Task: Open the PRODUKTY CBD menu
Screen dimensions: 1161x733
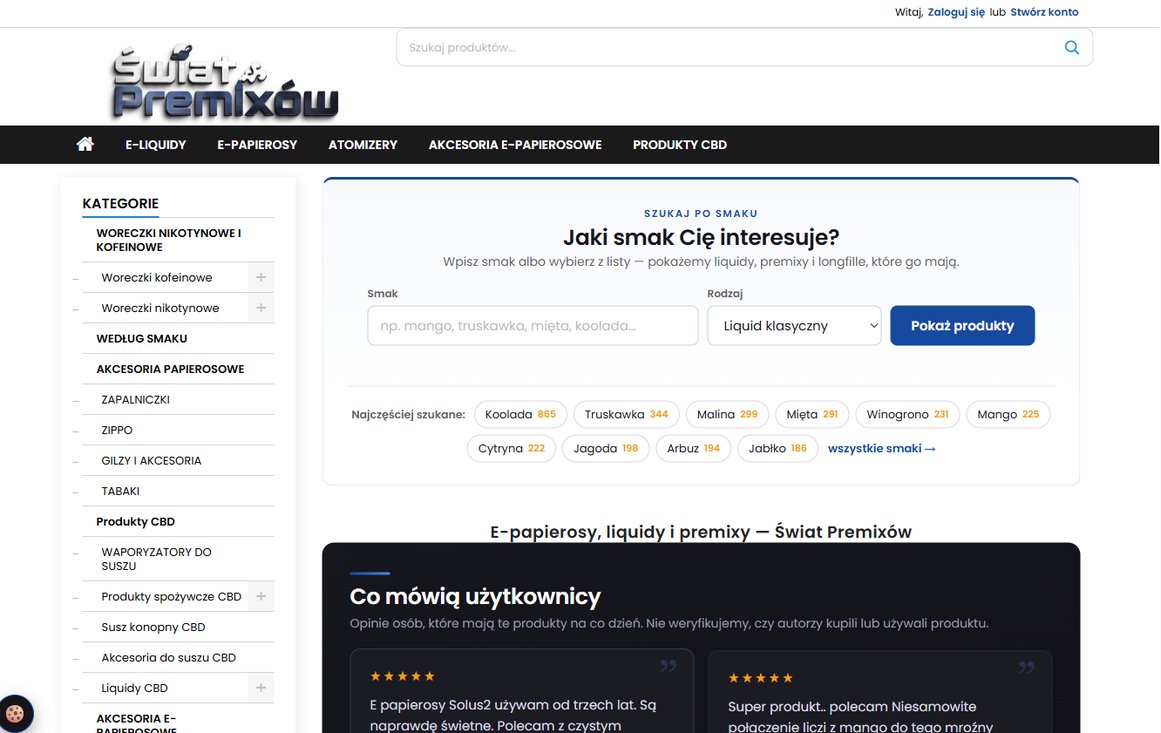Action: pyautogui.click(x=680, y=144)
